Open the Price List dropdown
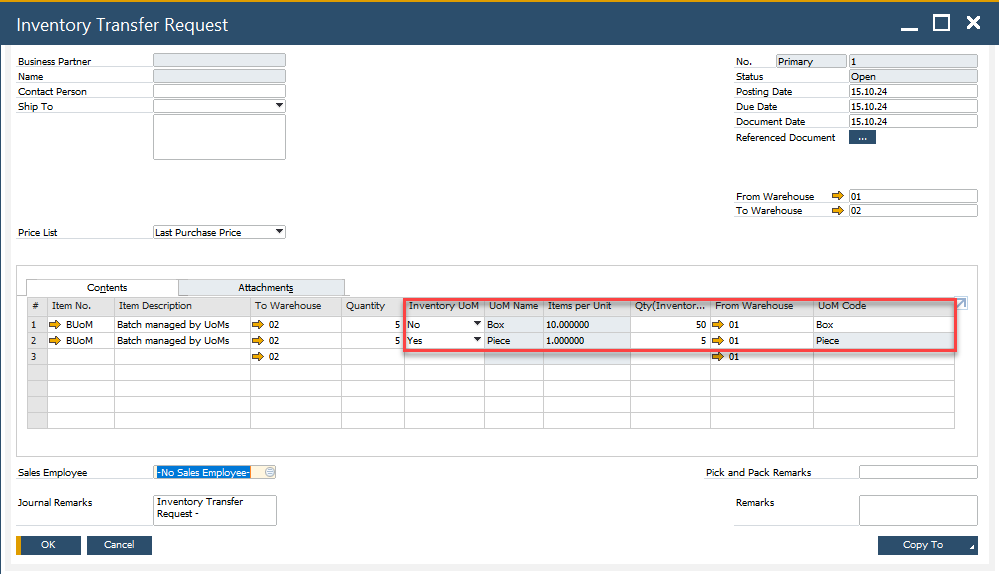 tap(278, 232)
